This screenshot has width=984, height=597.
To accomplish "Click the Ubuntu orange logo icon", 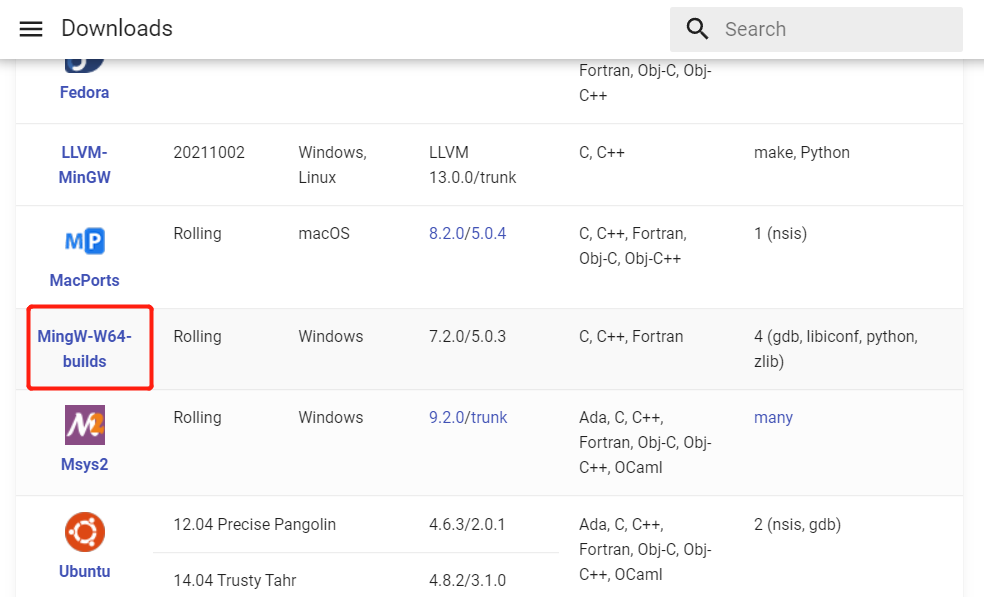I will click(85, 532).
